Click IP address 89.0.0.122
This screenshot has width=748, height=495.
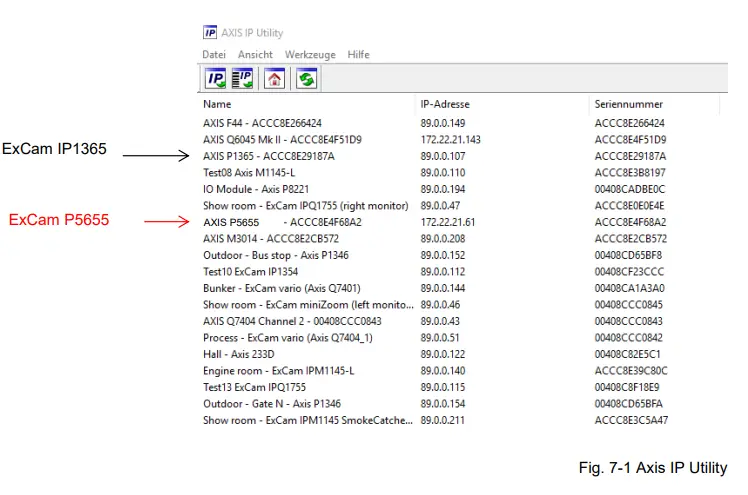pyautogui.click(x=443, y=354)
